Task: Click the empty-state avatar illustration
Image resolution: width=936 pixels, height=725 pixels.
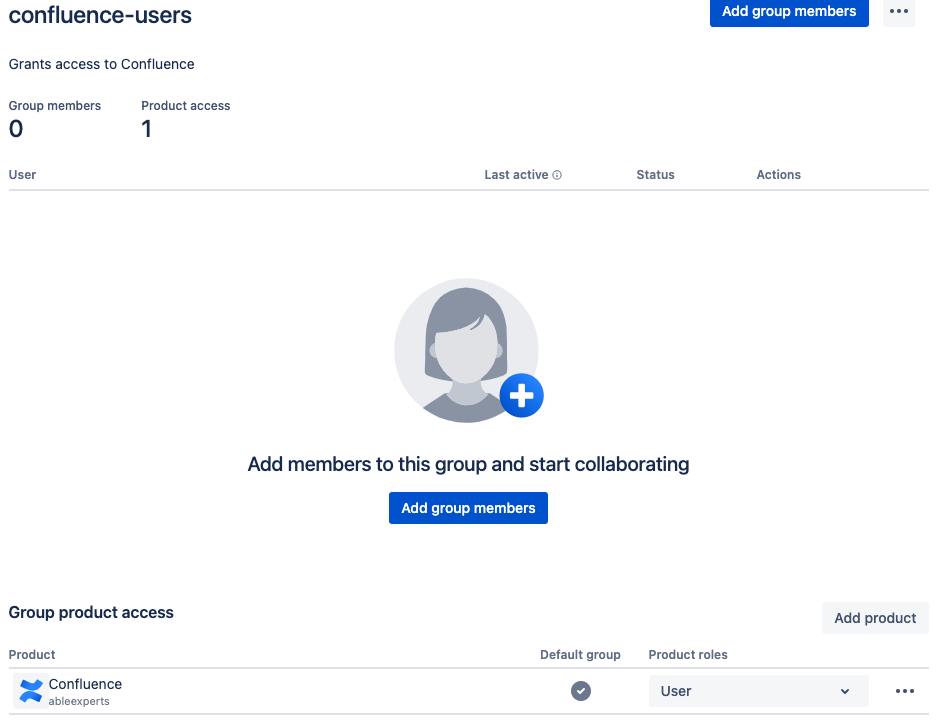Action: 466,350
